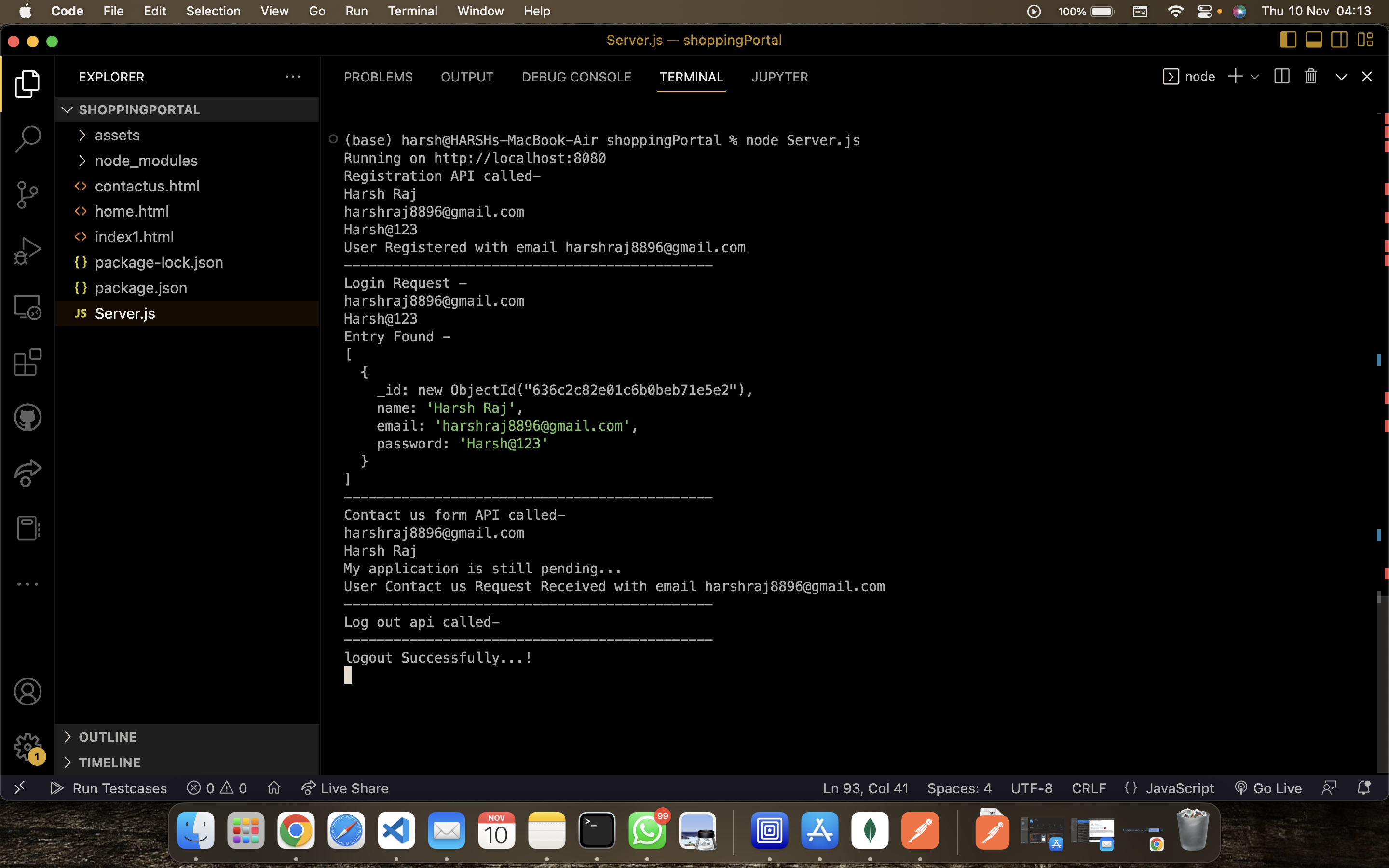The width and height of the screenshot is (1389, 868).
Task: Open the Accounts icon in activity bar
Action: (x=27, y=692)
